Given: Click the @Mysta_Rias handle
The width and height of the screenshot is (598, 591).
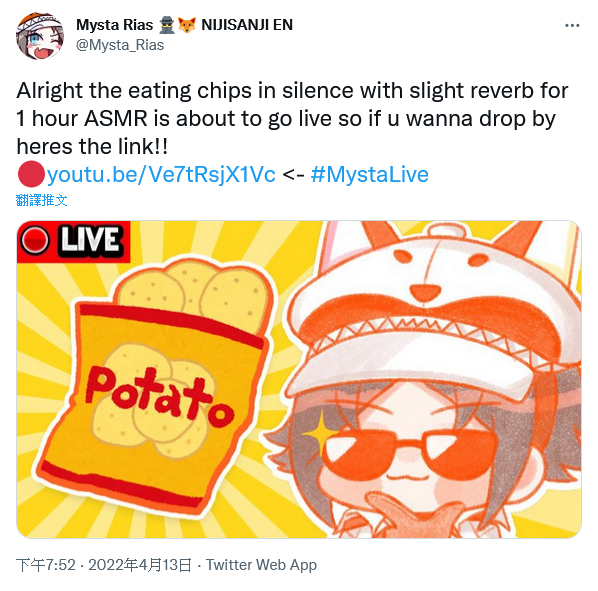Looking at the screenshot, I should tap(120, 45).
